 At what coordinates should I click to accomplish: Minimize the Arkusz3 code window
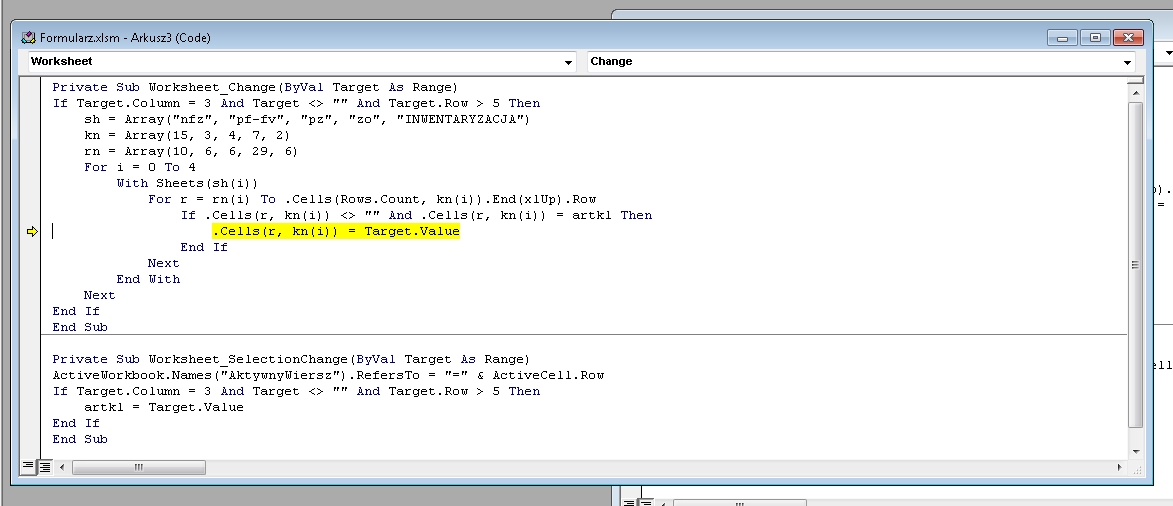[1062, 37]
